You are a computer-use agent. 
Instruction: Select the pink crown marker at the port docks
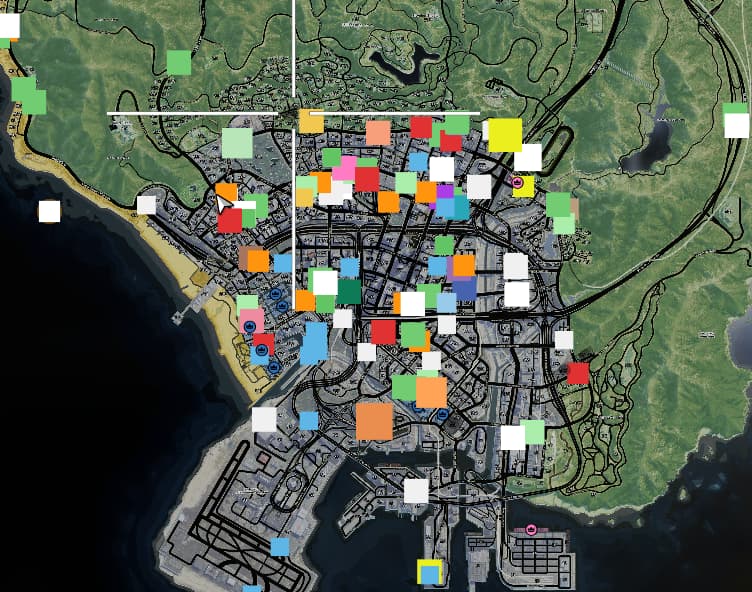531,530
